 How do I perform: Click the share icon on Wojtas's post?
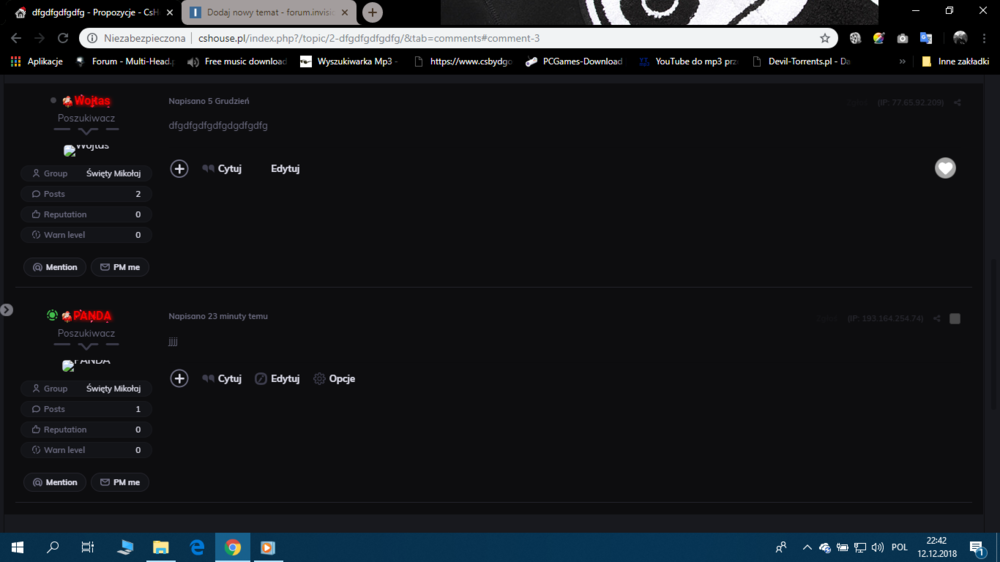click(957, 103)
